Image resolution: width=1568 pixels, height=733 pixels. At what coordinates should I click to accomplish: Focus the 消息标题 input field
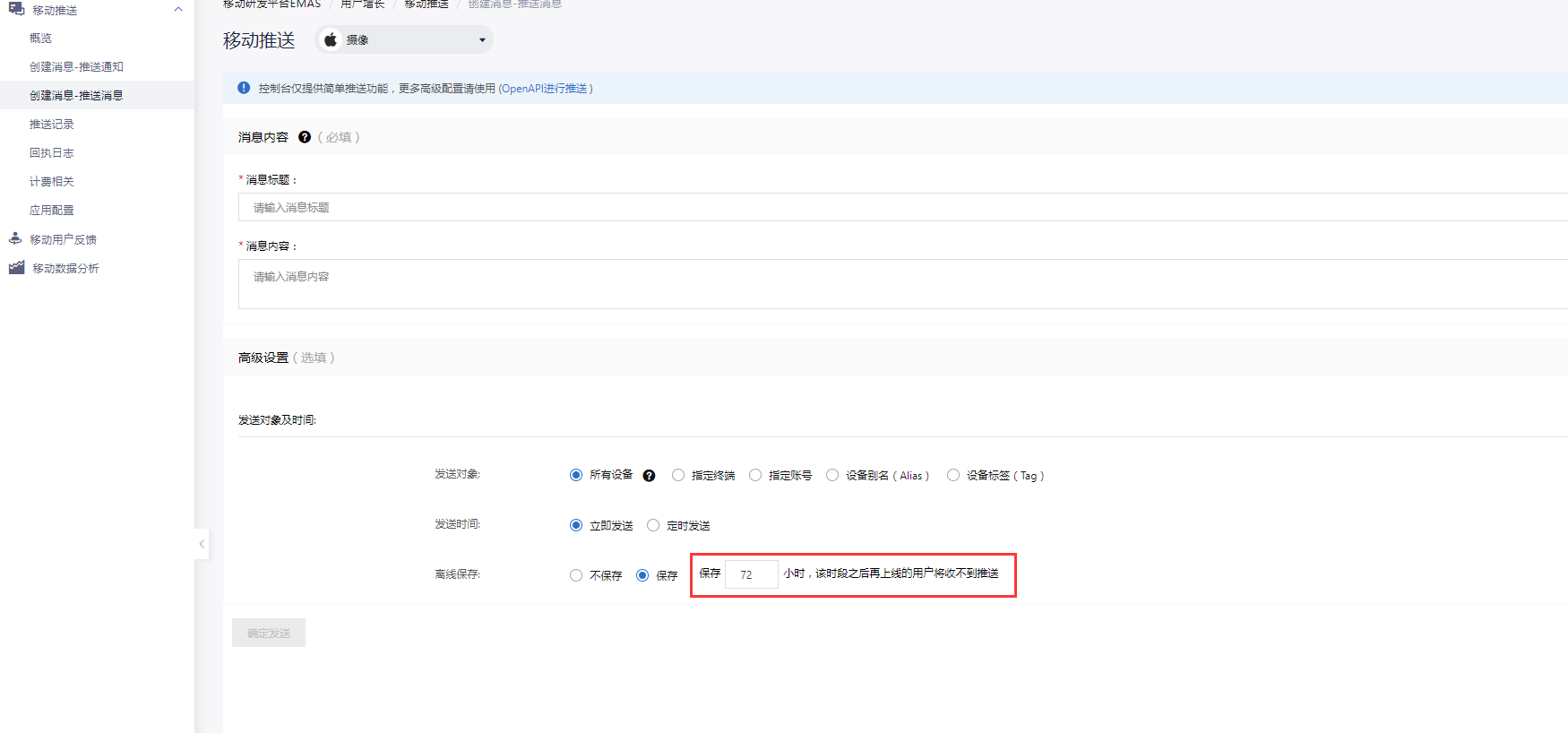pyautogui.click(x=903, y=207)
